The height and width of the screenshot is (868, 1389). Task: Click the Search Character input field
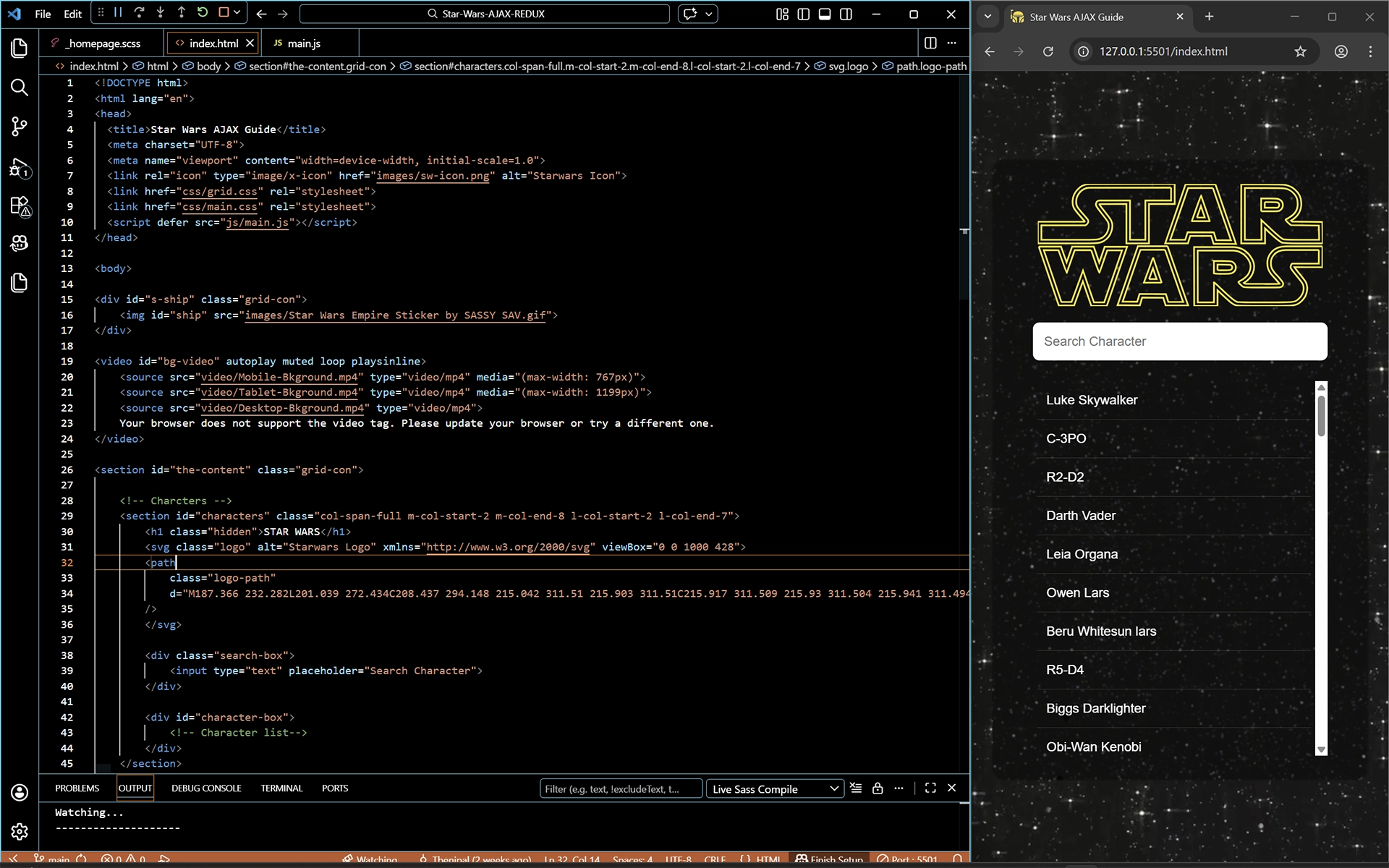(1179, 341)
